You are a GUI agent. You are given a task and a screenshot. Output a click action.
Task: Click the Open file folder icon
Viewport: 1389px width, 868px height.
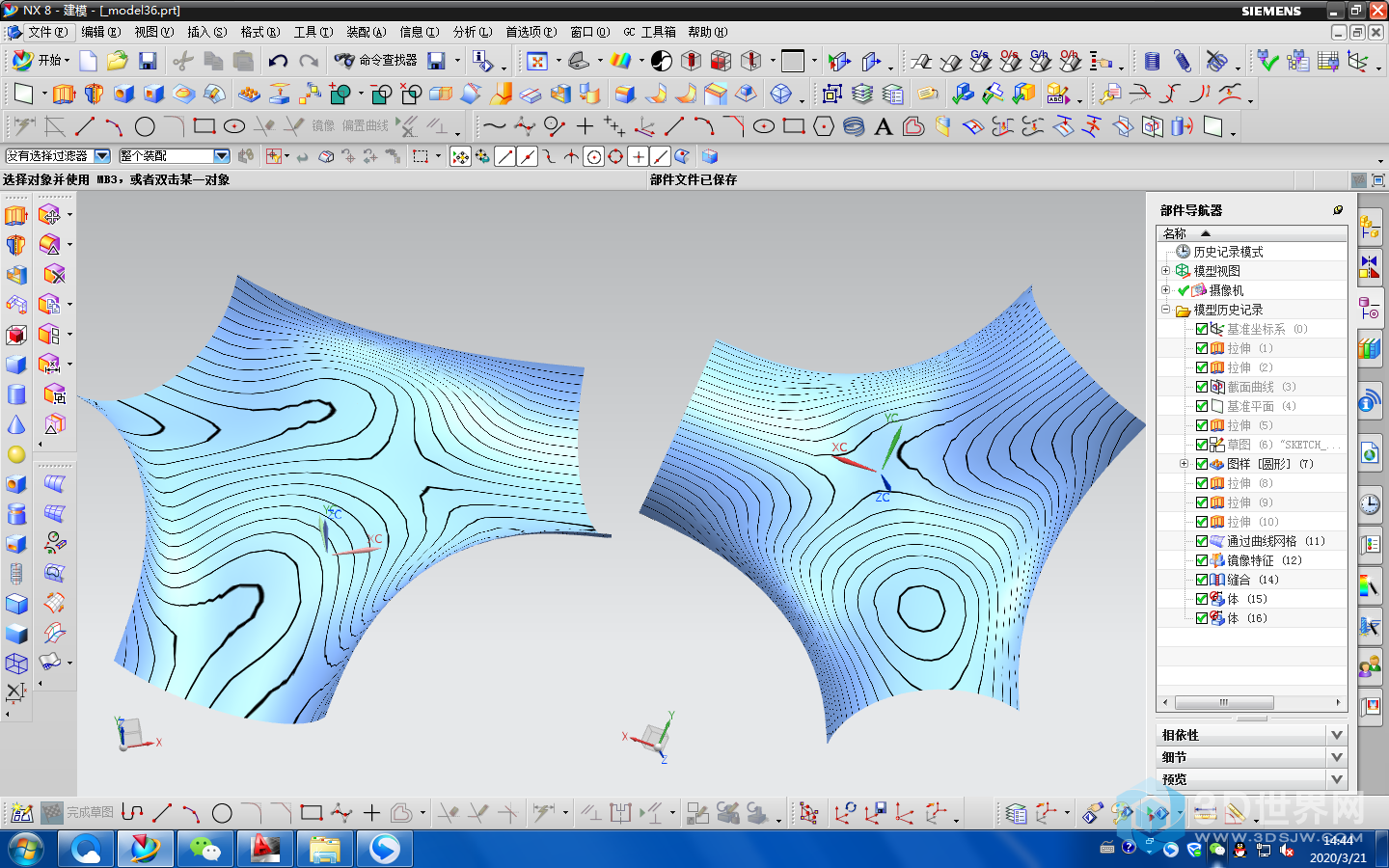[118, 61]
